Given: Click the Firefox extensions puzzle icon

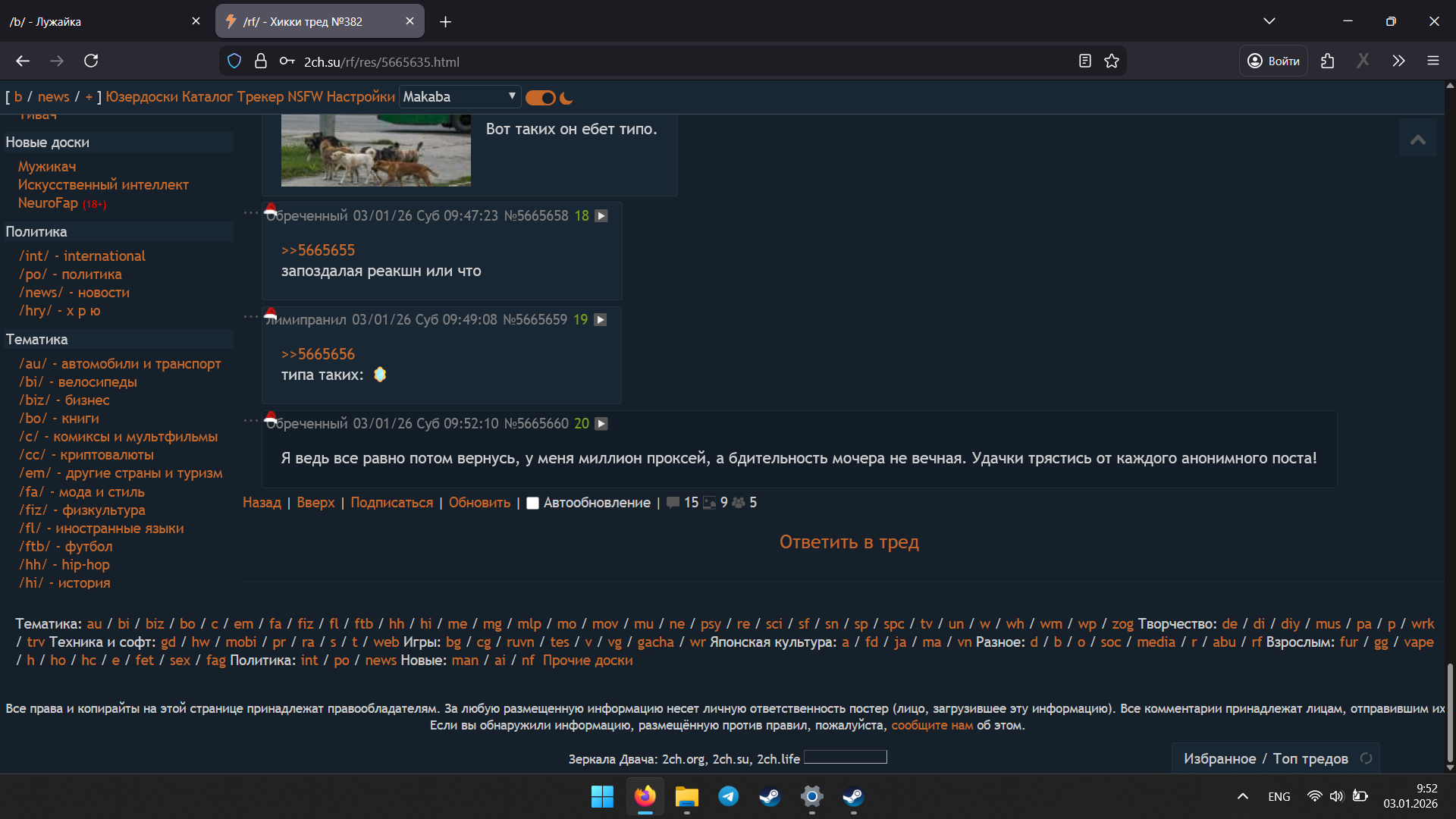Looking at the screenshot, I should tap(1327, 61).
